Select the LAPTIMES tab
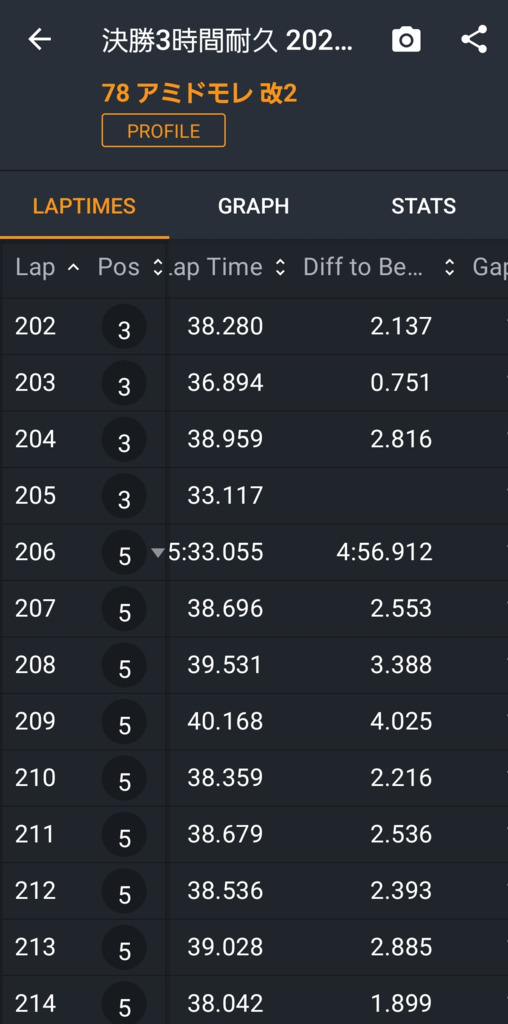This screenshot has width=508, height=1024. point(84,206)
